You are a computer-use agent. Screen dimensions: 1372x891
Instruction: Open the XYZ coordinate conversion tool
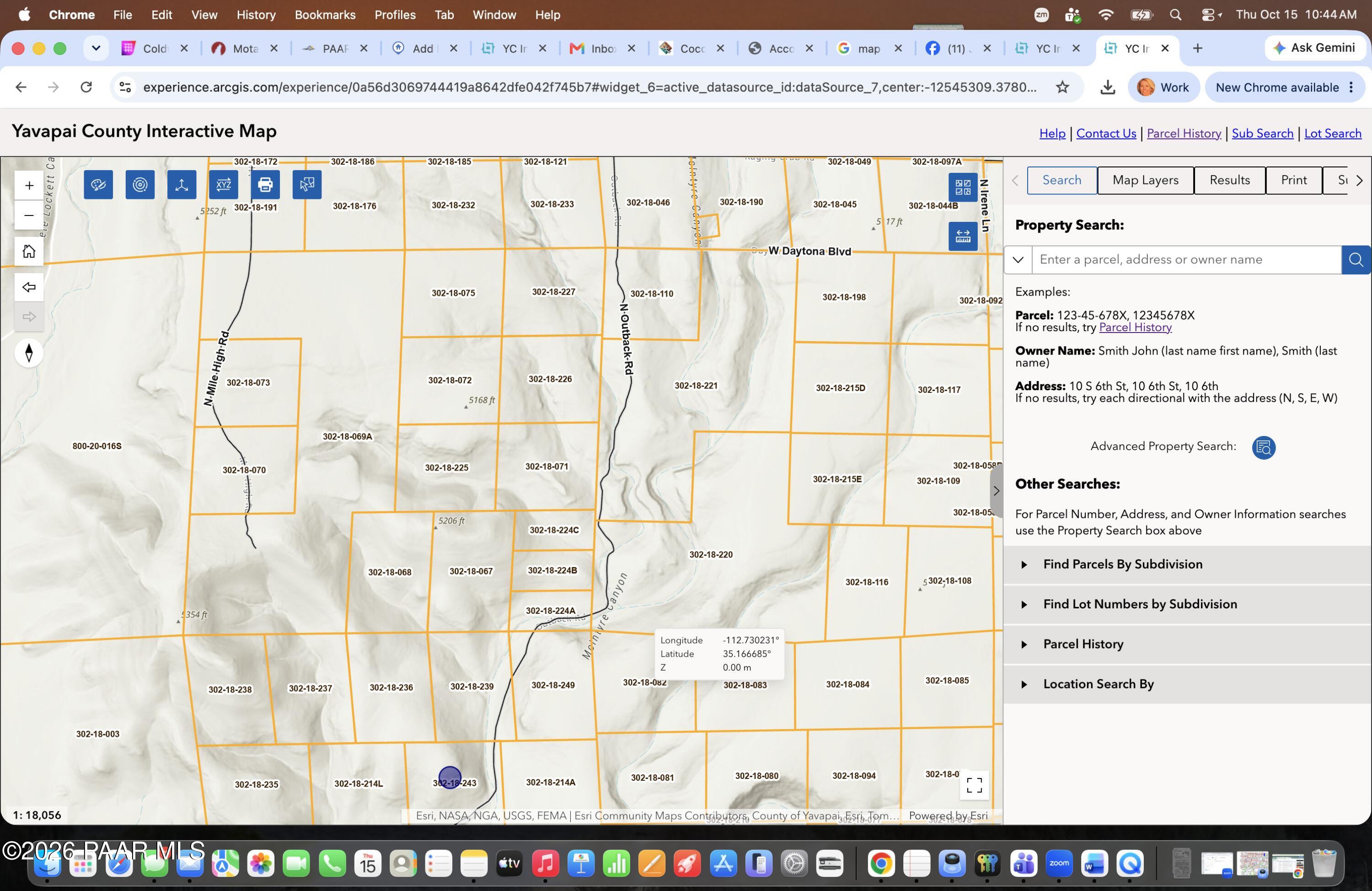tap(224, 184)
